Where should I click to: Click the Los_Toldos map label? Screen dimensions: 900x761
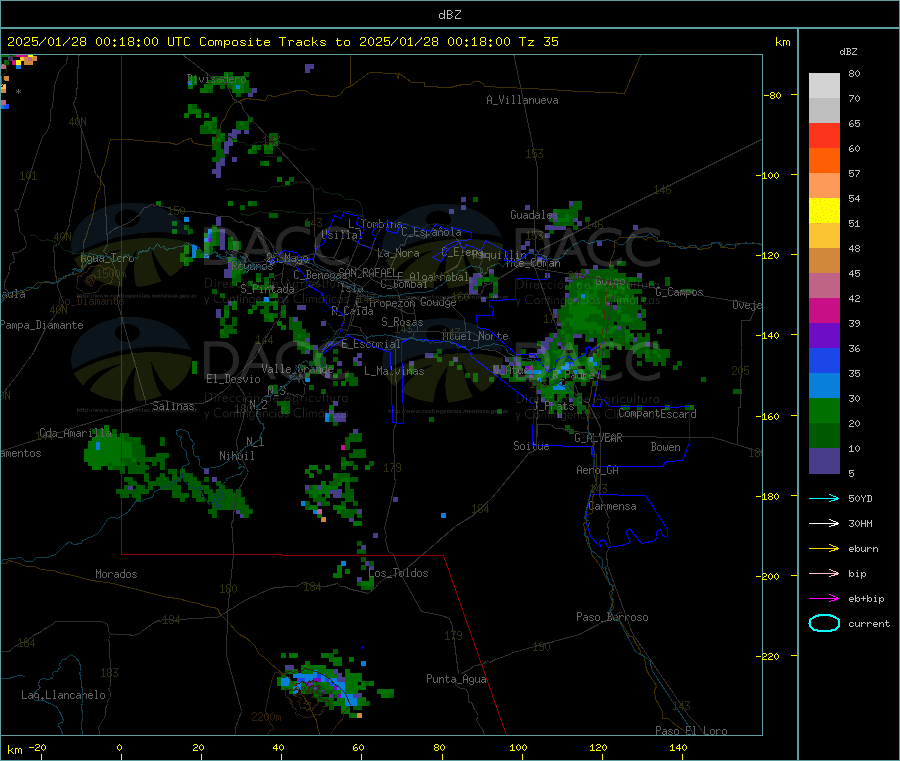398,573
